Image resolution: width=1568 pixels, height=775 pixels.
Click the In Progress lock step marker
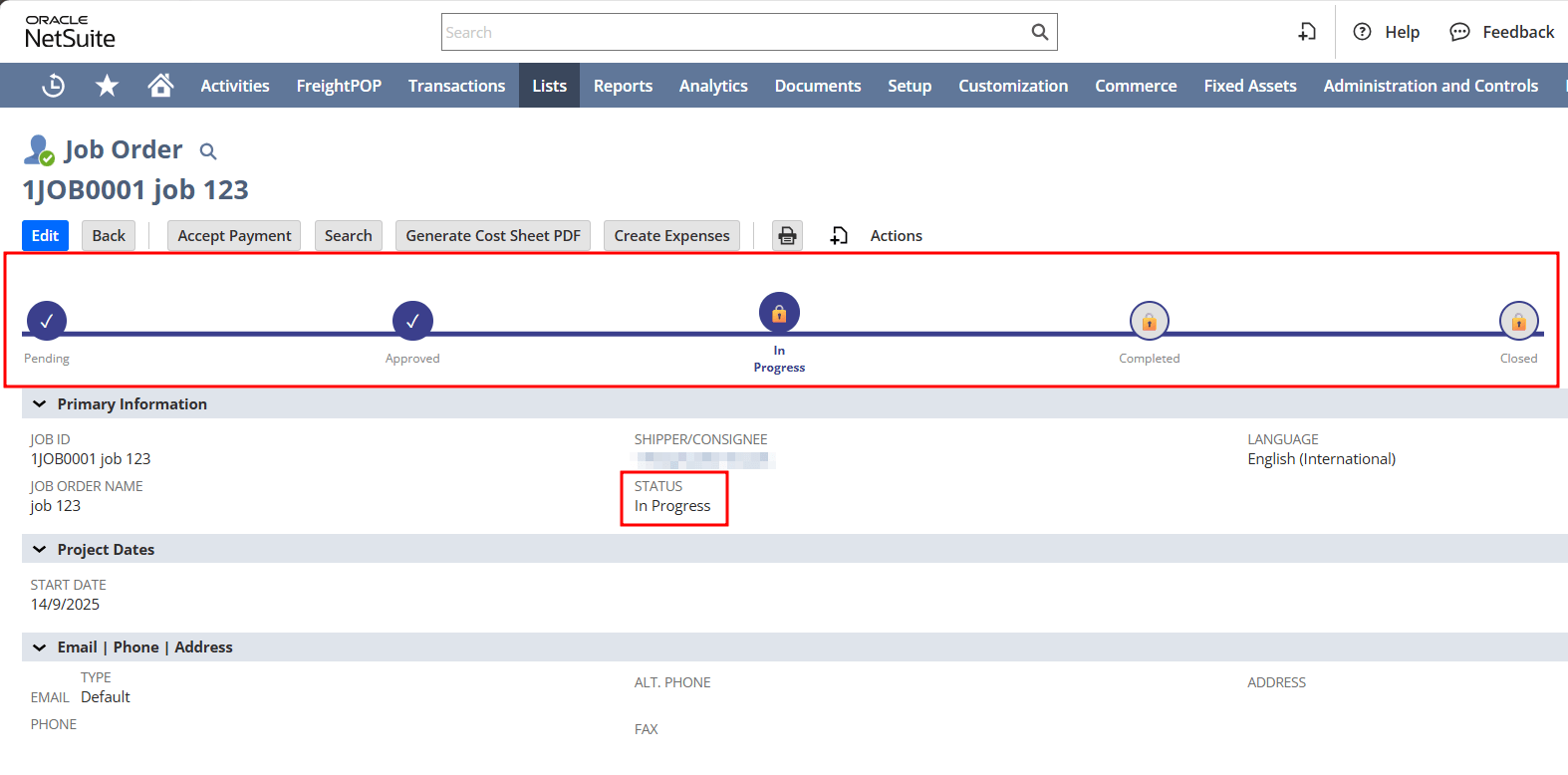(x=779, y=313)
